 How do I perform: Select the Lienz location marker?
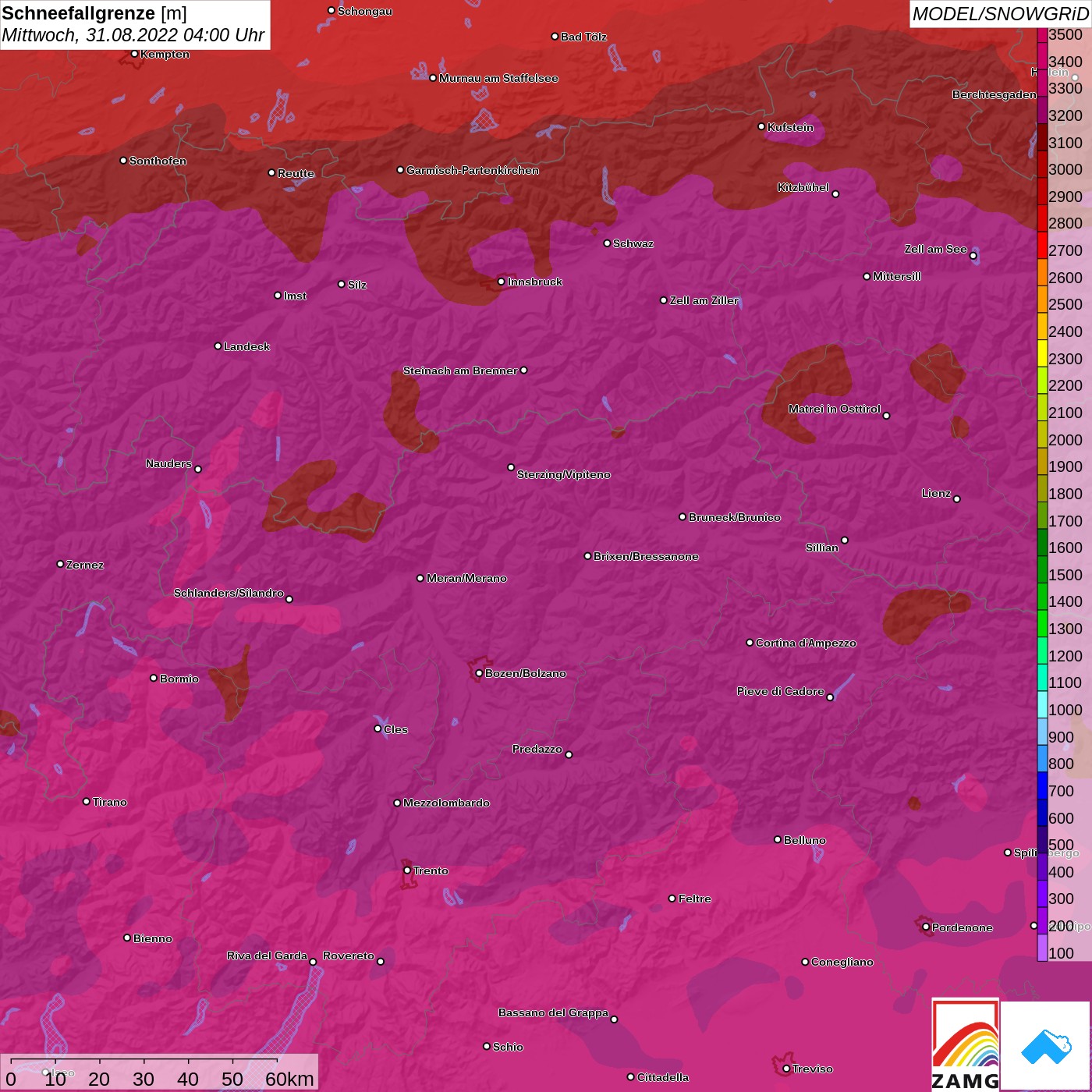[957, 498]
